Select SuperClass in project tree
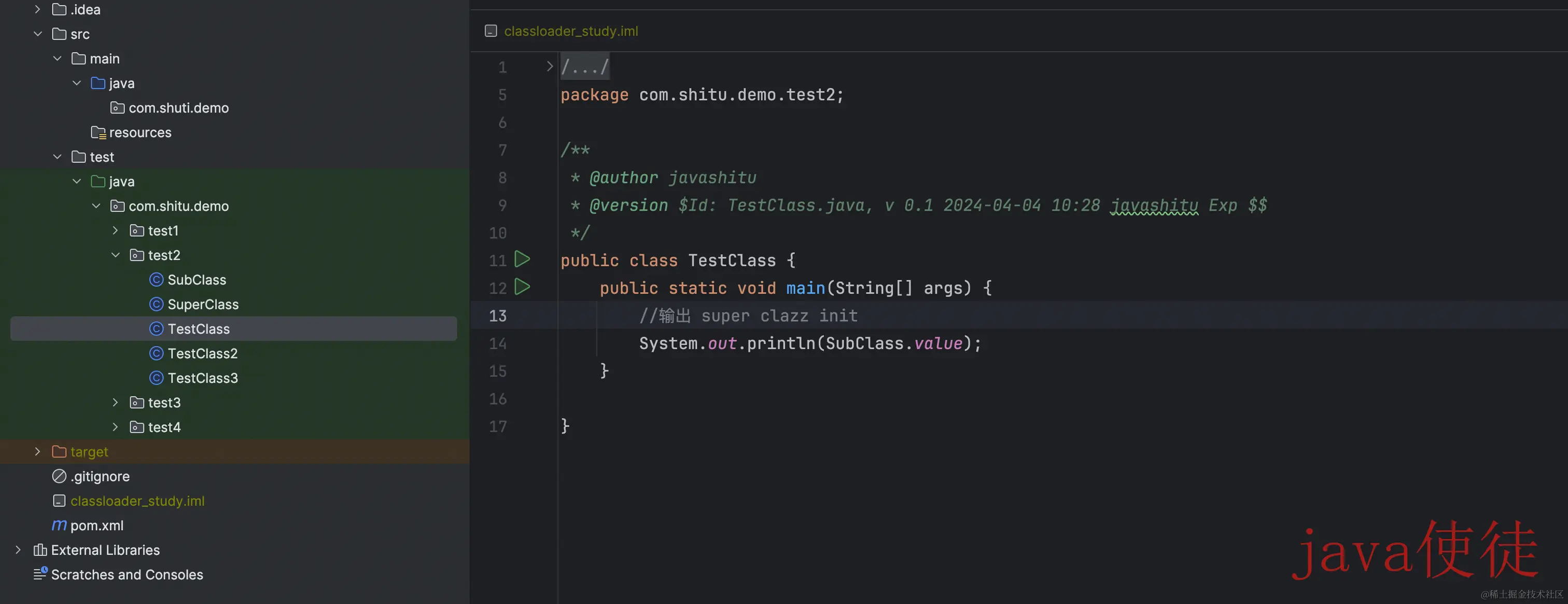This screenshot has height=604, width=1568. coord(203,304)
